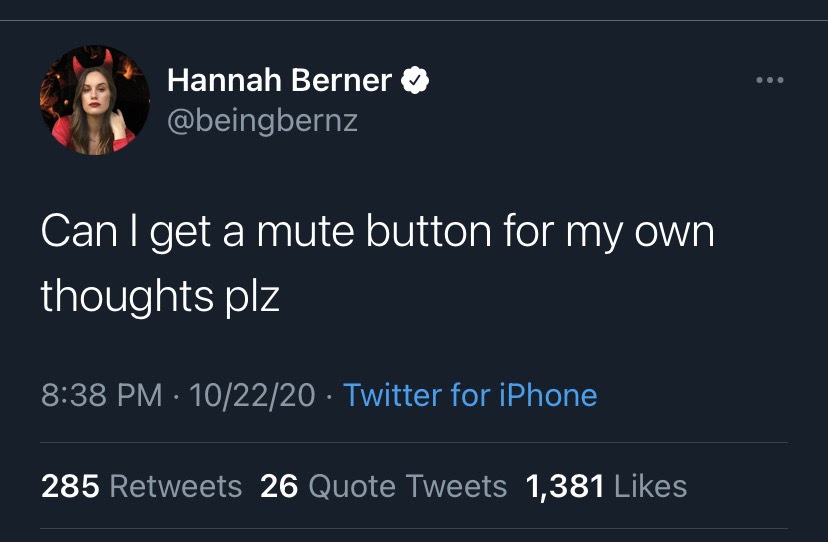Click the 8:38 PM timestamp
This screenshot has height=542, width=828.
101,395
